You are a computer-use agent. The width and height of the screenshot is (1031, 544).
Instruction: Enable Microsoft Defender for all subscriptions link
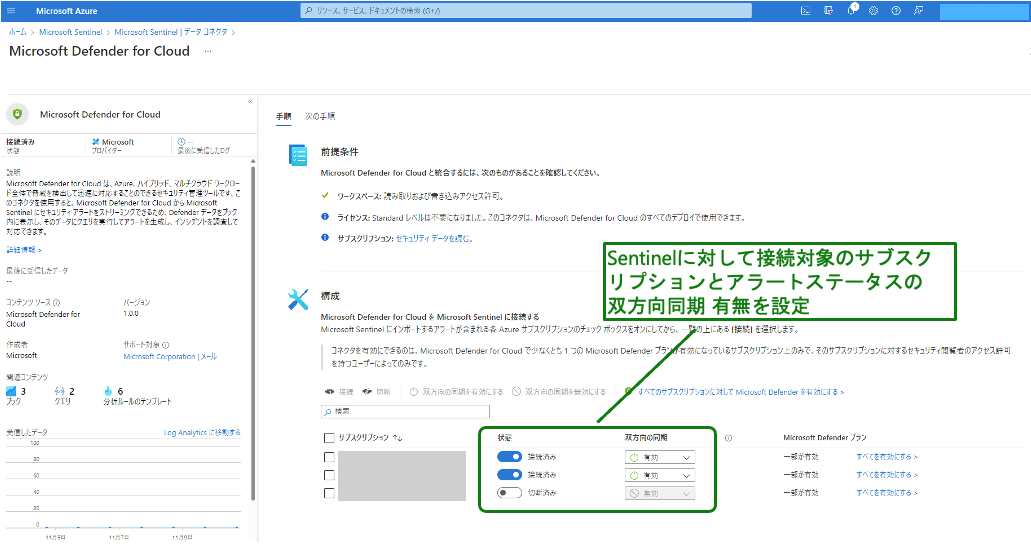pos(740,392)
